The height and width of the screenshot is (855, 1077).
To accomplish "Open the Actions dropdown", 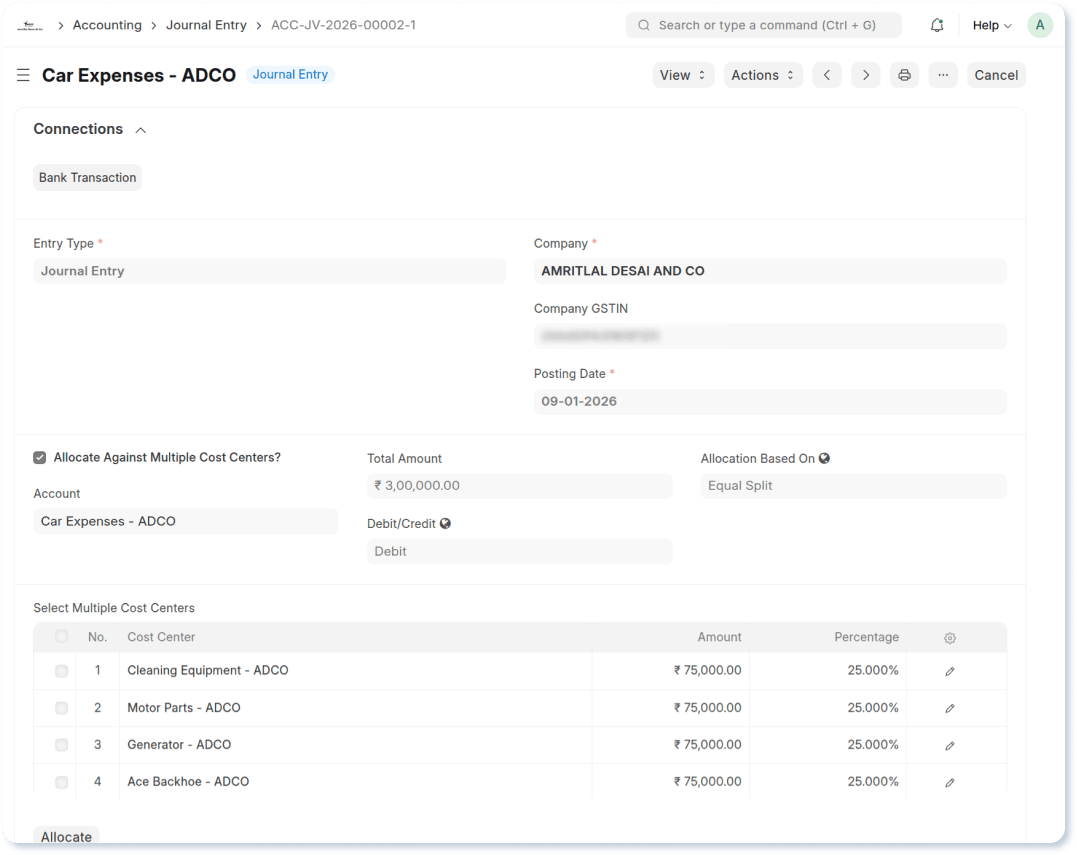I will pos(762,74).
